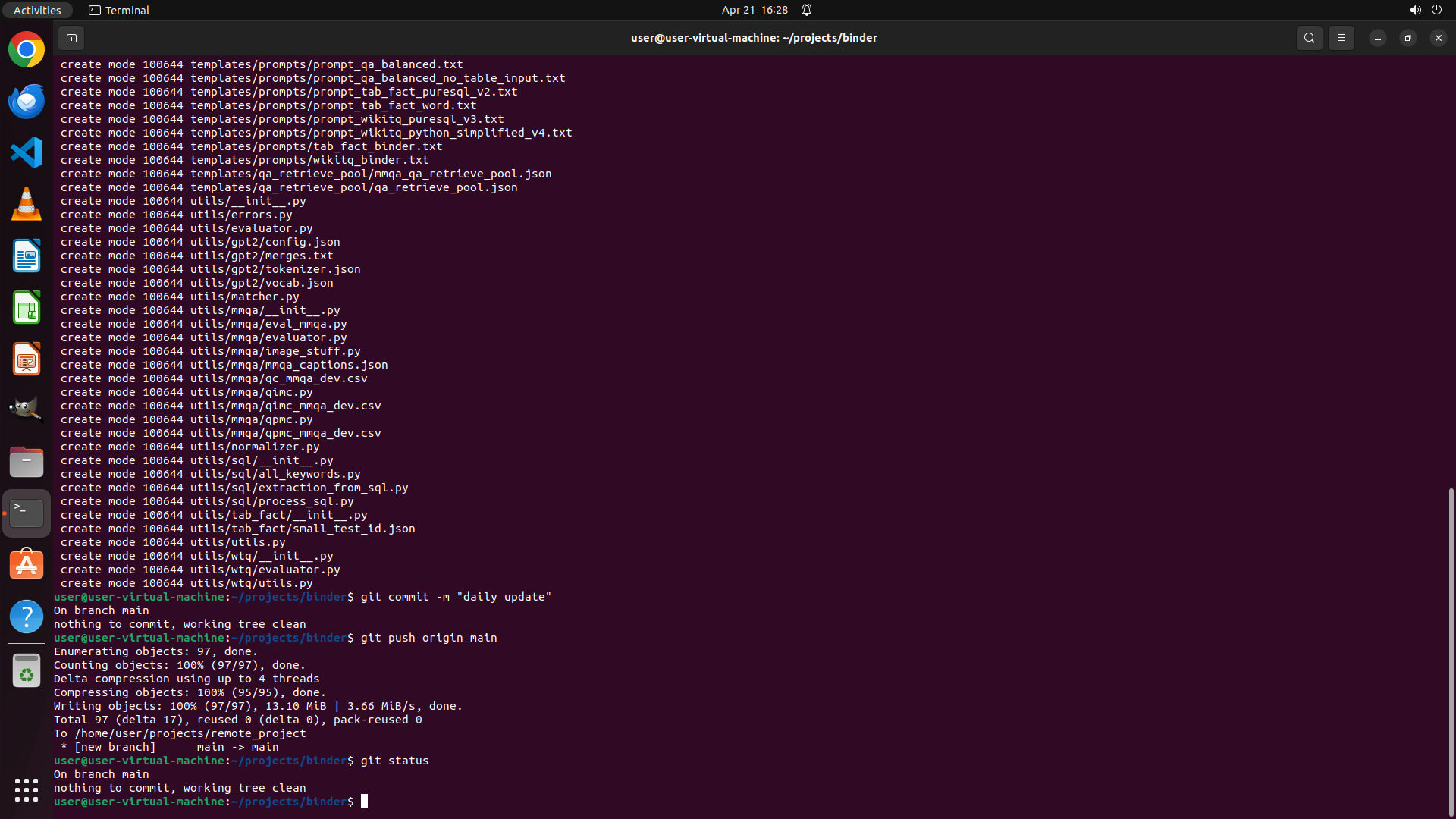Click the Activities button
This screenshot has height=819, width=1456.
pos(37,10)
